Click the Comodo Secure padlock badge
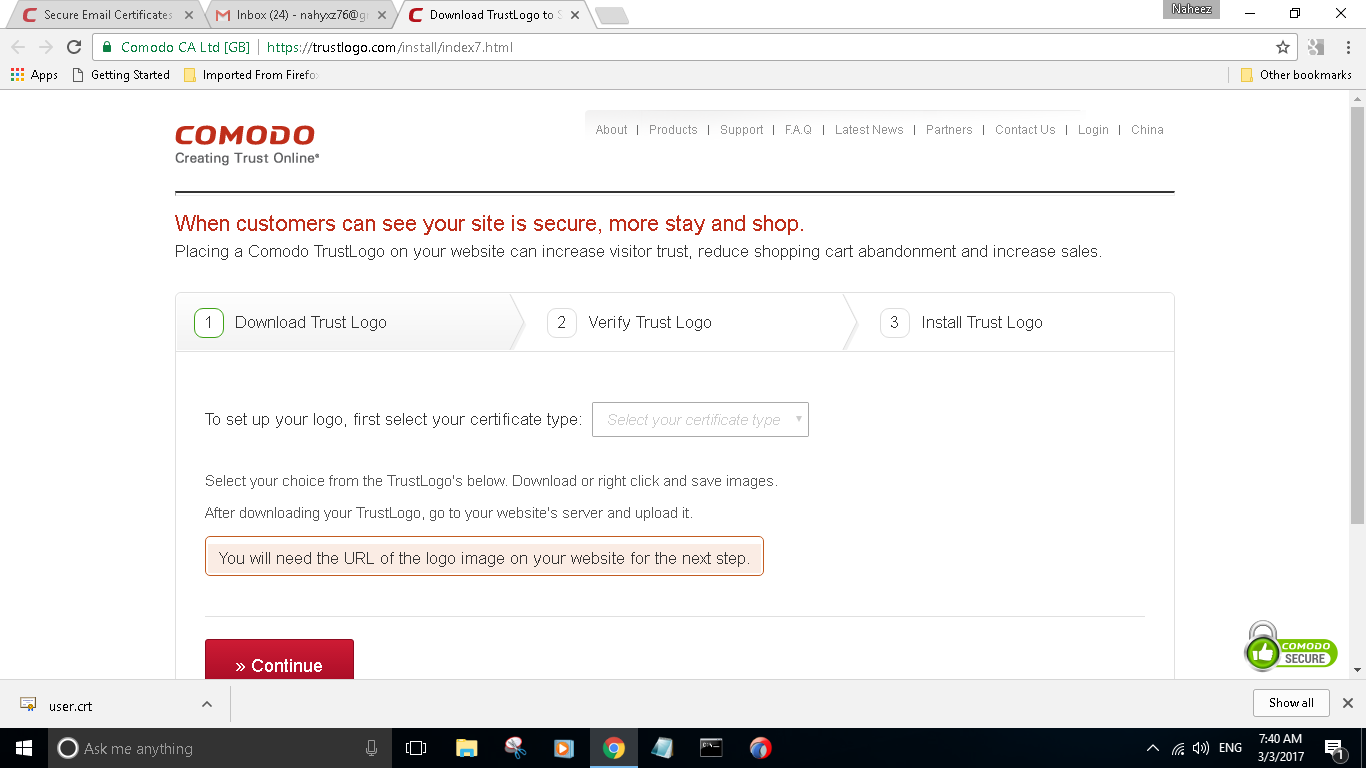Image resolution: width=1366 pixels, height=768 pixels. [x=1290, y=647]
